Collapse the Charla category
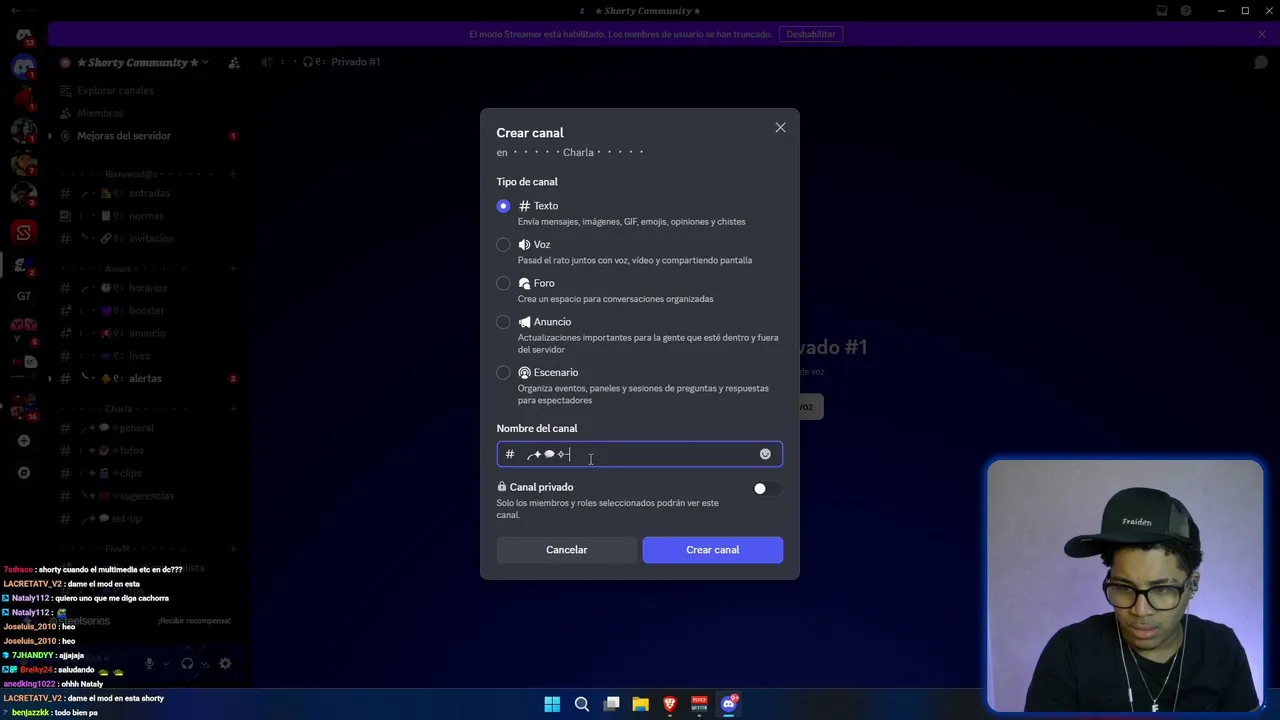Screen dimensions: 1280x720 click(118, 409)
